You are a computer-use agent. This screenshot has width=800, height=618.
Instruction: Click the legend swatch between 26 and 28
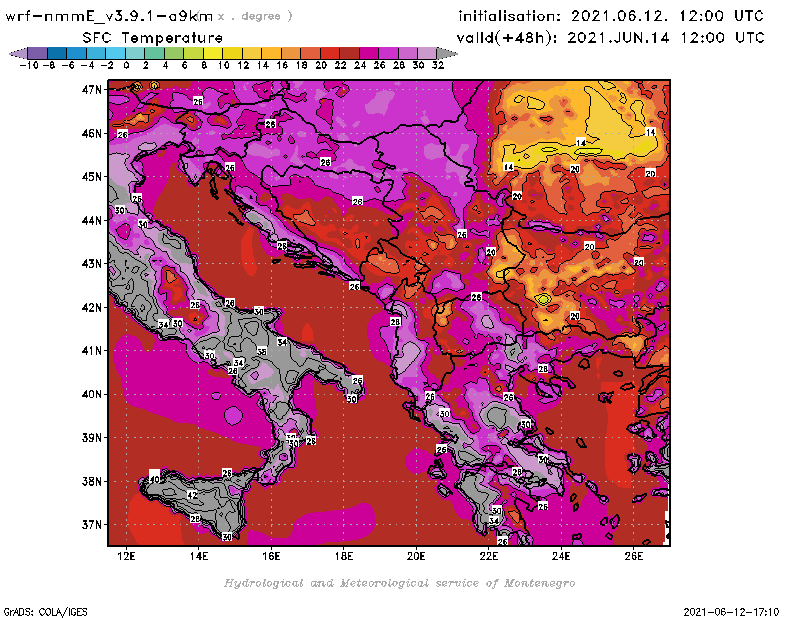coord(388,53)
